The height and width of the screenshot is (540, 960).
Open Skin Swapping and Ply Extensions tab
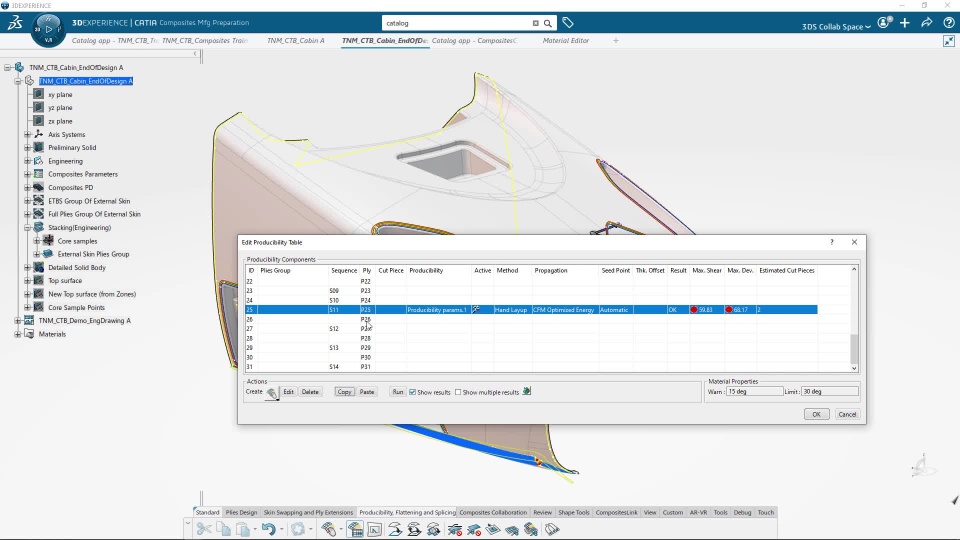[308, 512]
